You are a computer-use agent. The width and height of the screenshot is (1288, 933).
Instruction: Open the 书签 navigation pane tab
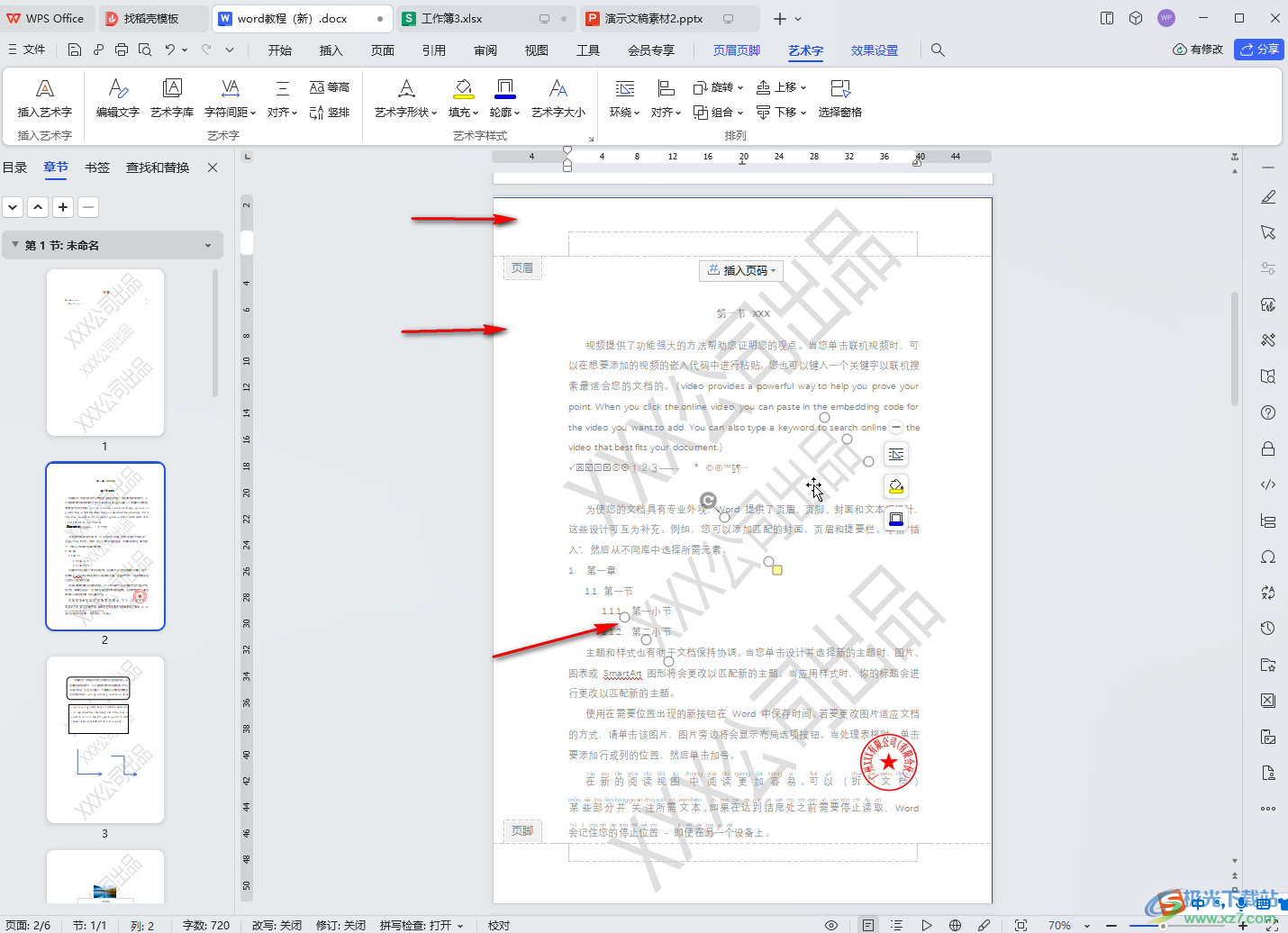(x=97, y=168)
